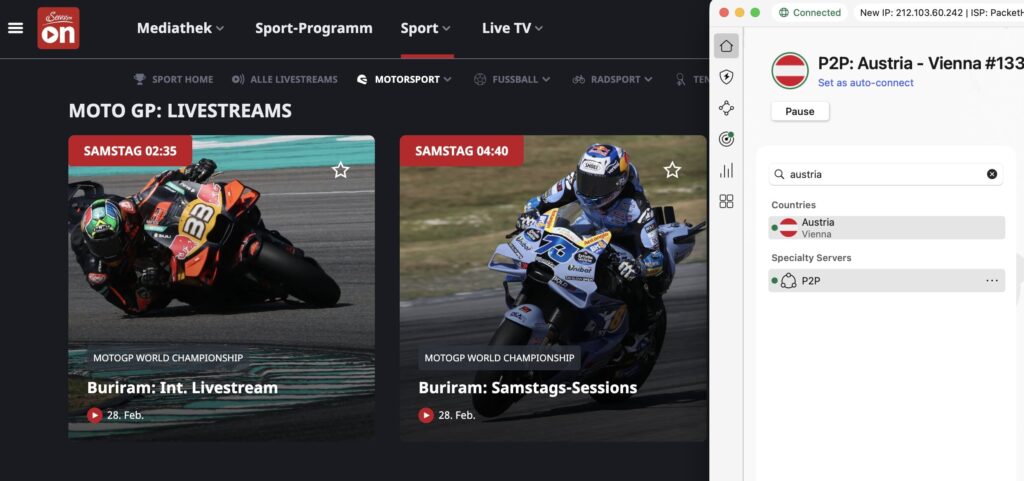Expand the Motorsport submenu
Viewport: 1024px width, 481px height.
tap(405, 79)
